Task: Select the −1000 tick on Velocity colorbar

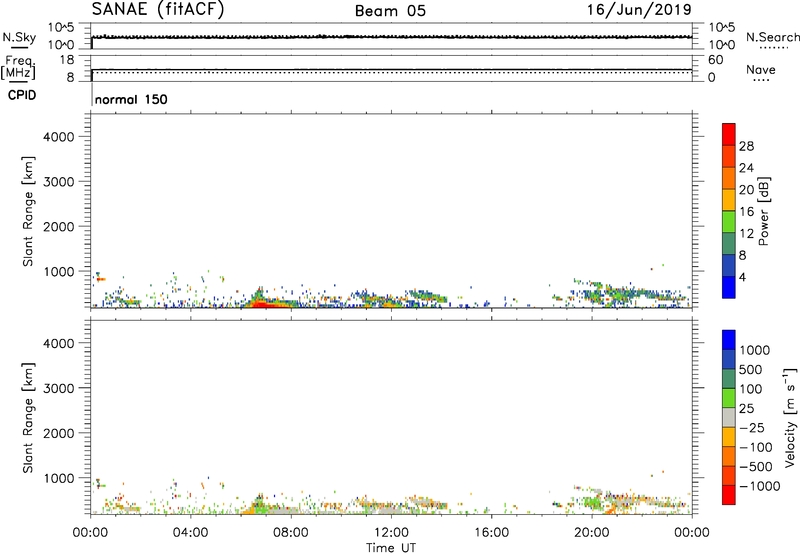Action: tap(760, 486)
